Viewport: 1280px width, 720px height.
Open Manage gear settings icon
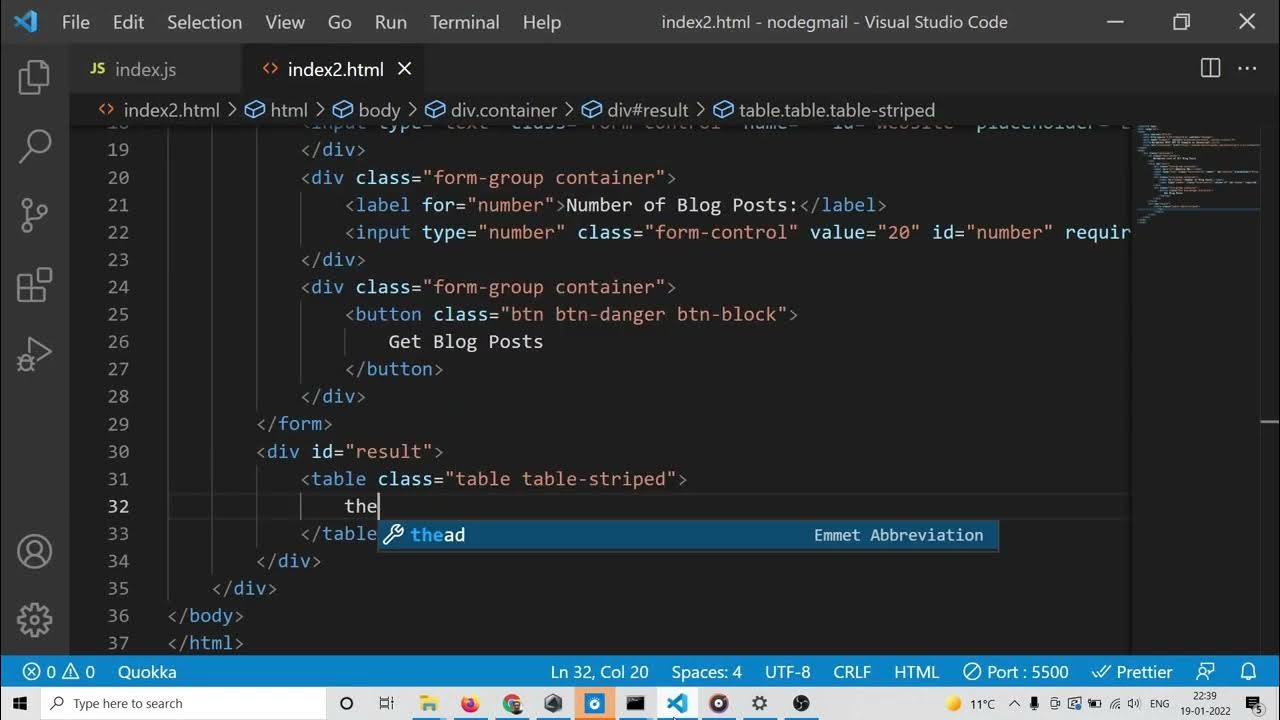34,620
